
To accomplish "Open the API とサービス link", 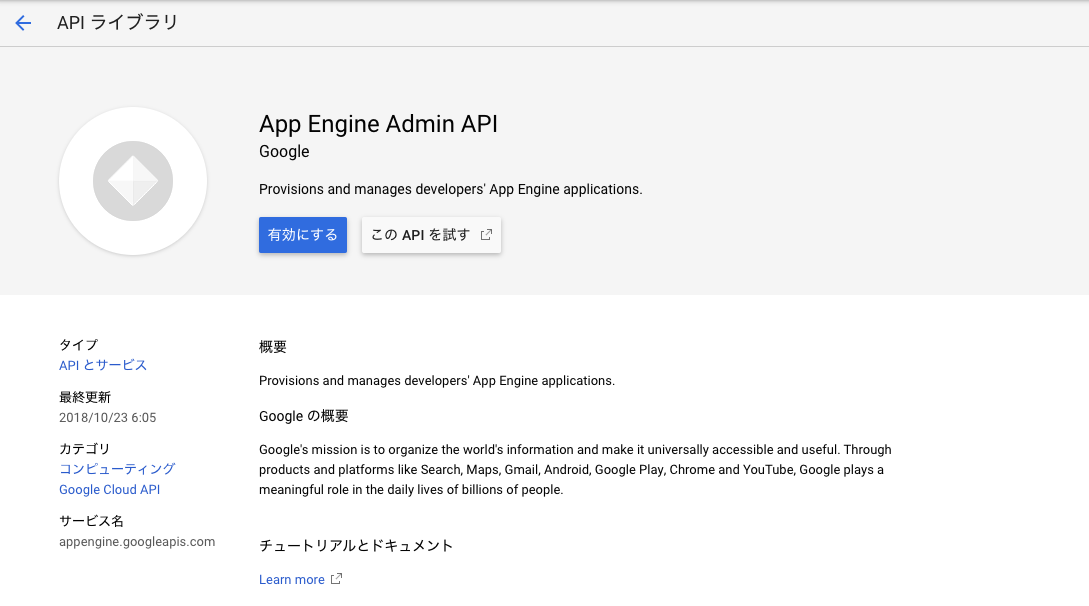I will click(x=101, y=365).
